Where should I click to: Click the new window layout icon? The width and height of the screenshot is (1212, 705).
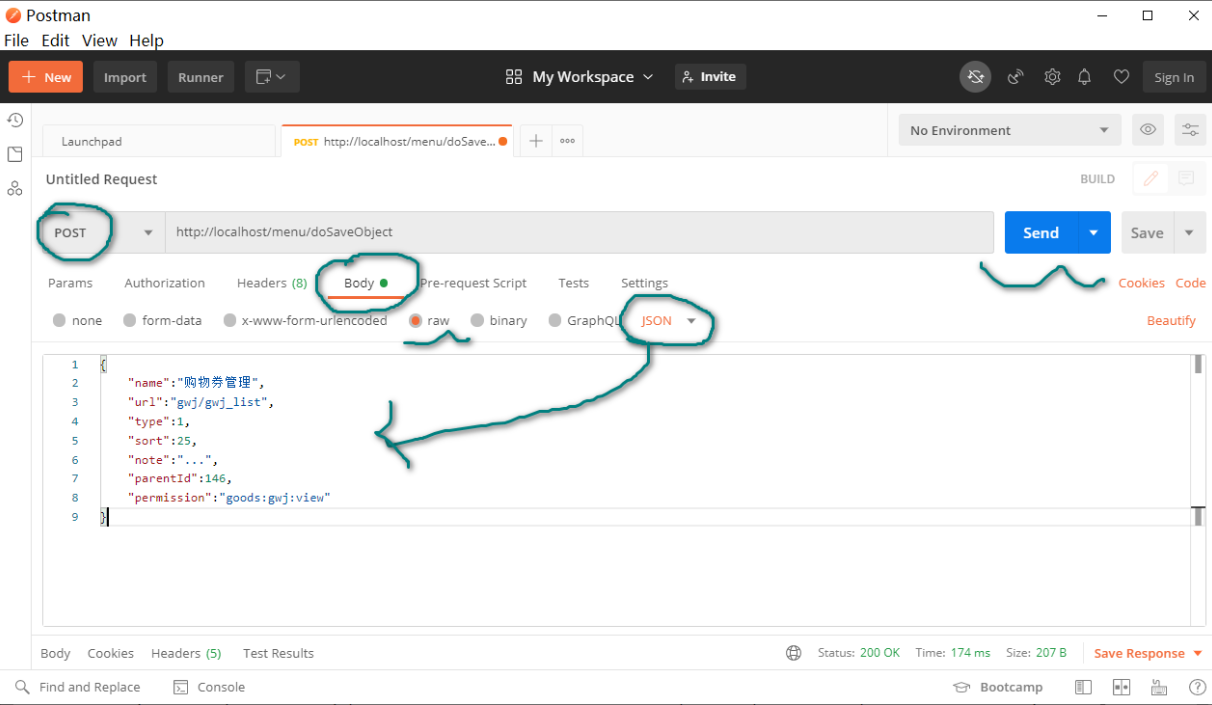click(x=271, y=77)
